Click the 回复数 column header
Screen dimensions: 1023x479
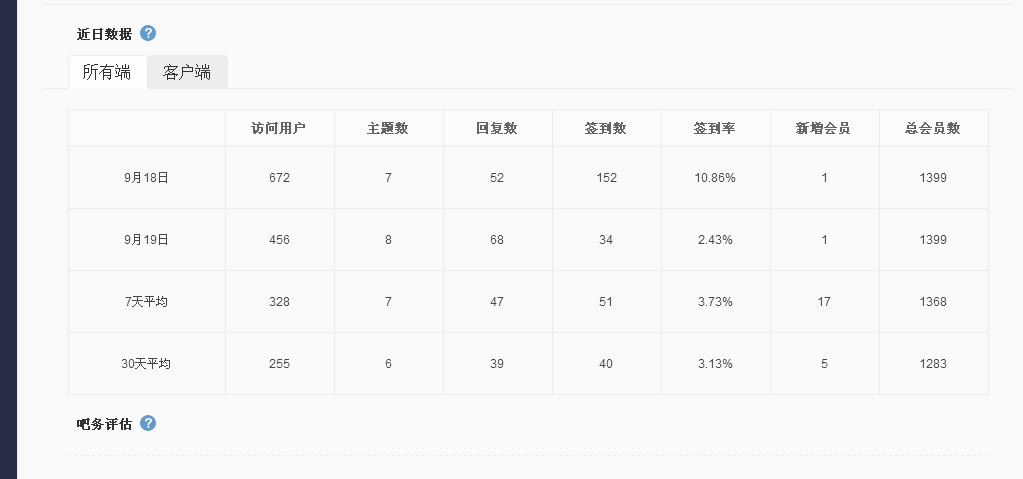[497, 128]
